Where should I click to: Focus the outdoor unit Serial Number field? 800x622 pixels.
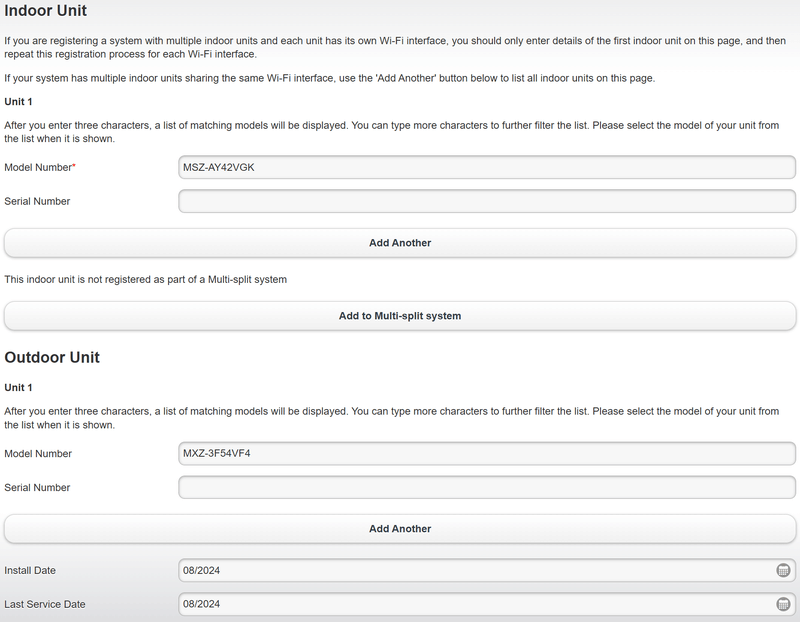(486, 487)
